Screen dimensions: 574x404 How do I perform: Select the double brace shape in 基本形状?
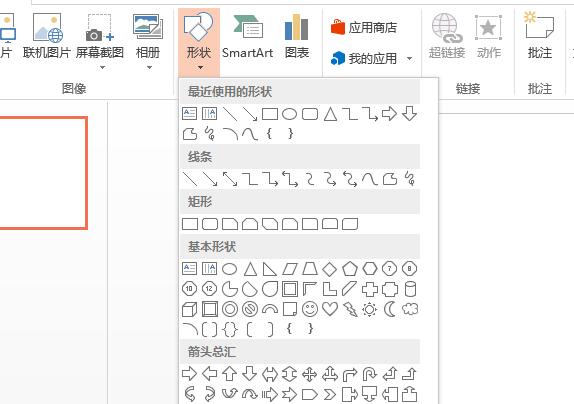tap(230, 329)
